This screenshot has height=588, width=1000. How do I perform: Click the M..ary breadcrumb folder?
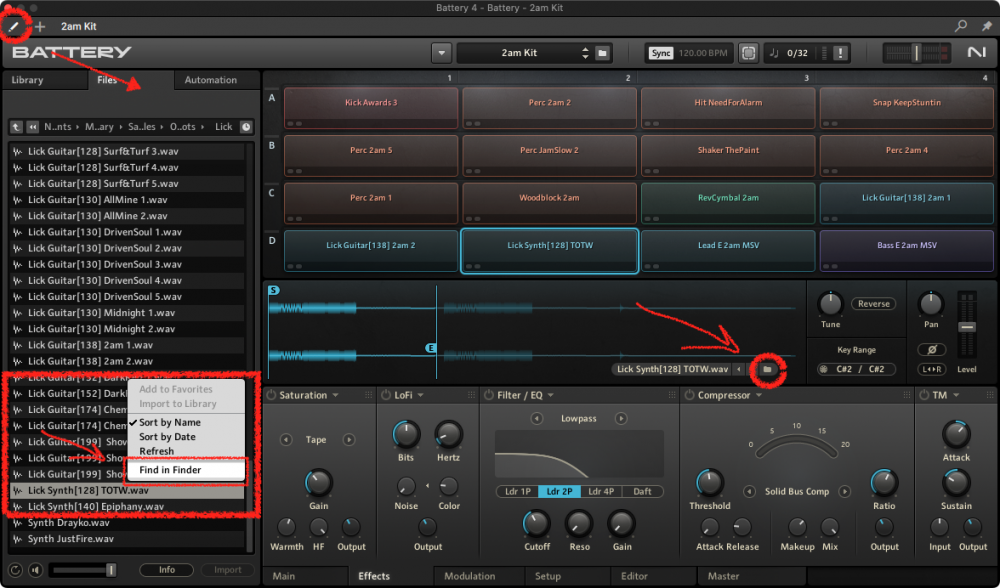[99, 127]
